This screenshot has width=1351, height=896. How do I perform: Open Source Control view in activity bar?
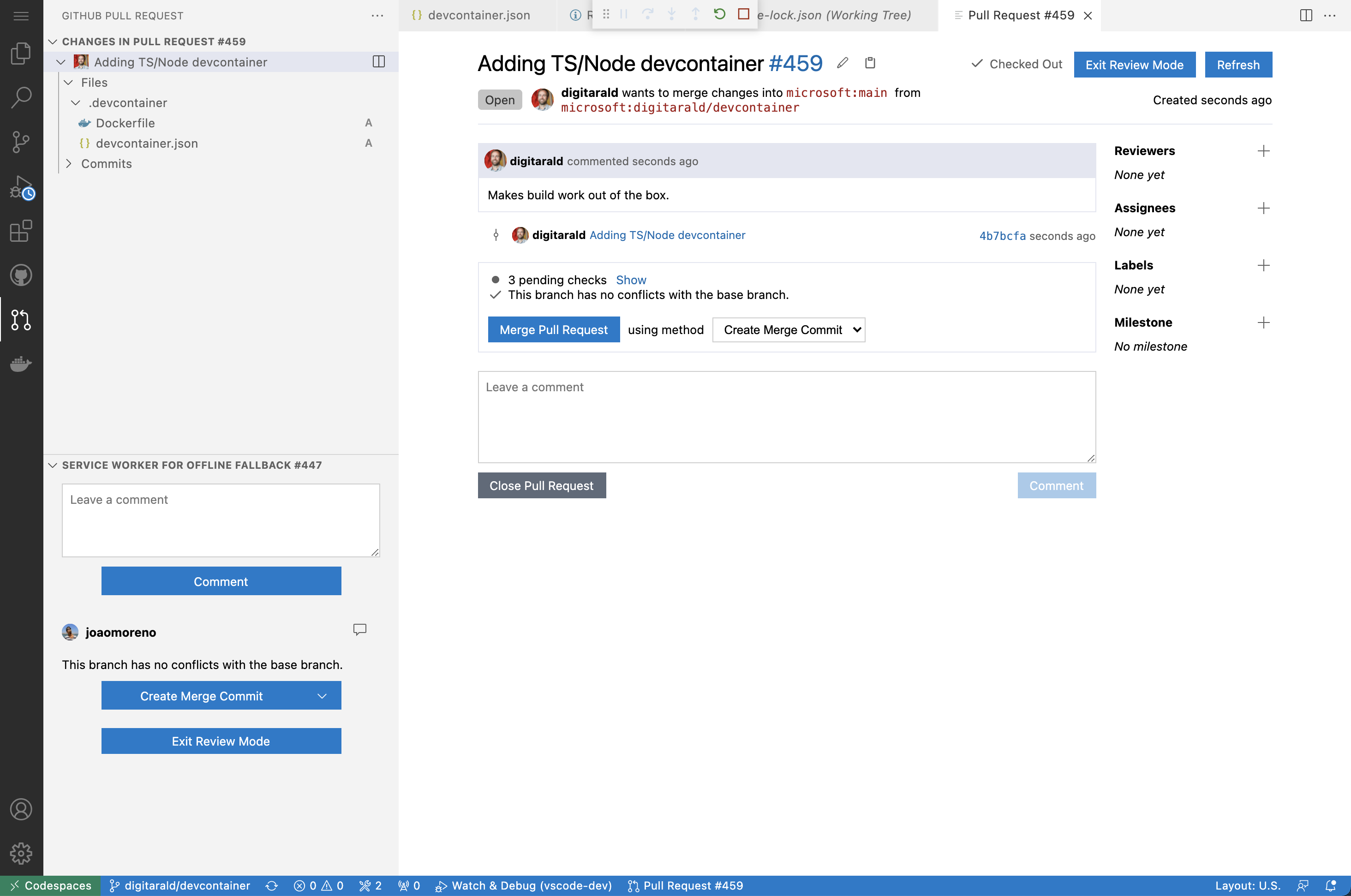[x=21, y=142]
